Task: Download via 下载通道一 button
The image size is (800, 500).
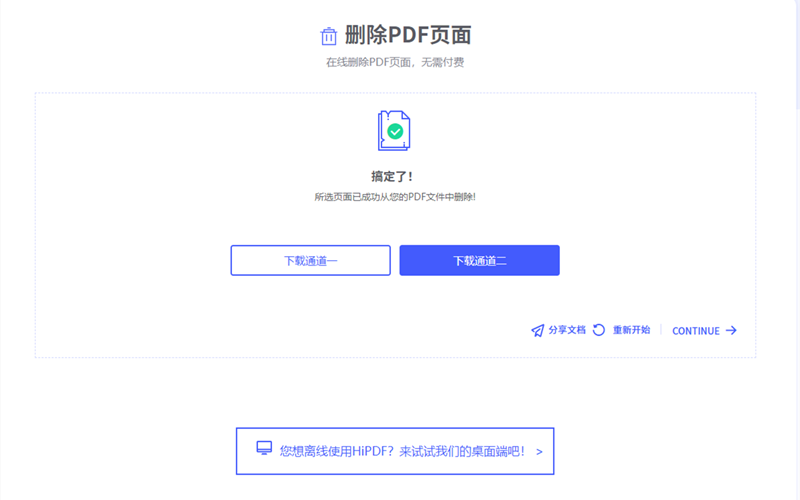Action: point(310,260)
